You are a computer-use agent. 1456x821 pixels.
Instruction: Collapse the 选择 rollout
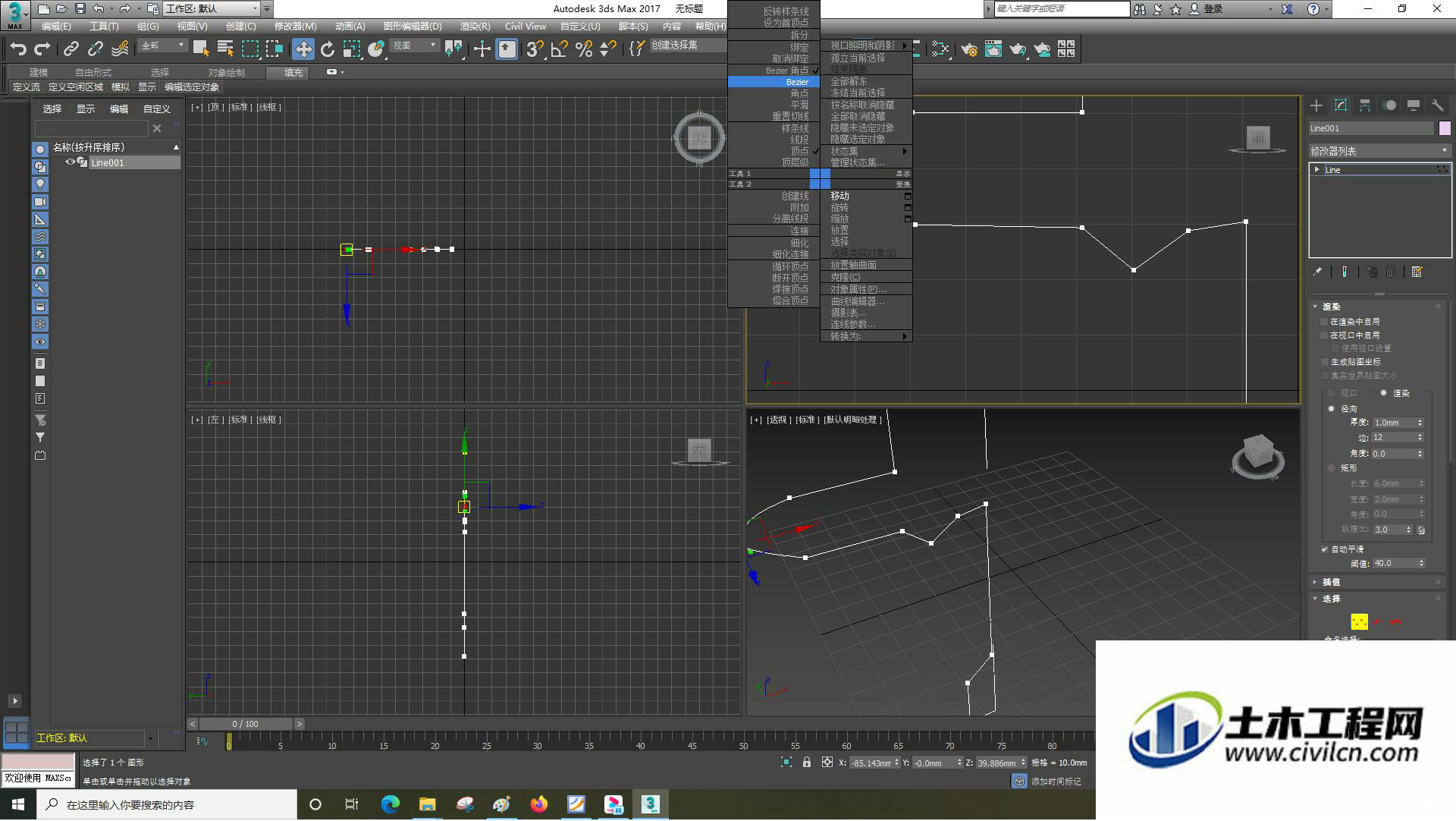pos(1316,599)
